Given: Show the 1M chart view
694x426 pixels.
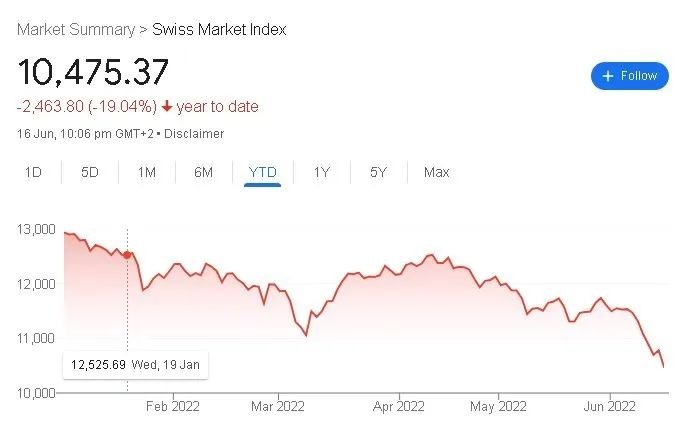Looking at the screenshot, I should [x=147, y=172].
